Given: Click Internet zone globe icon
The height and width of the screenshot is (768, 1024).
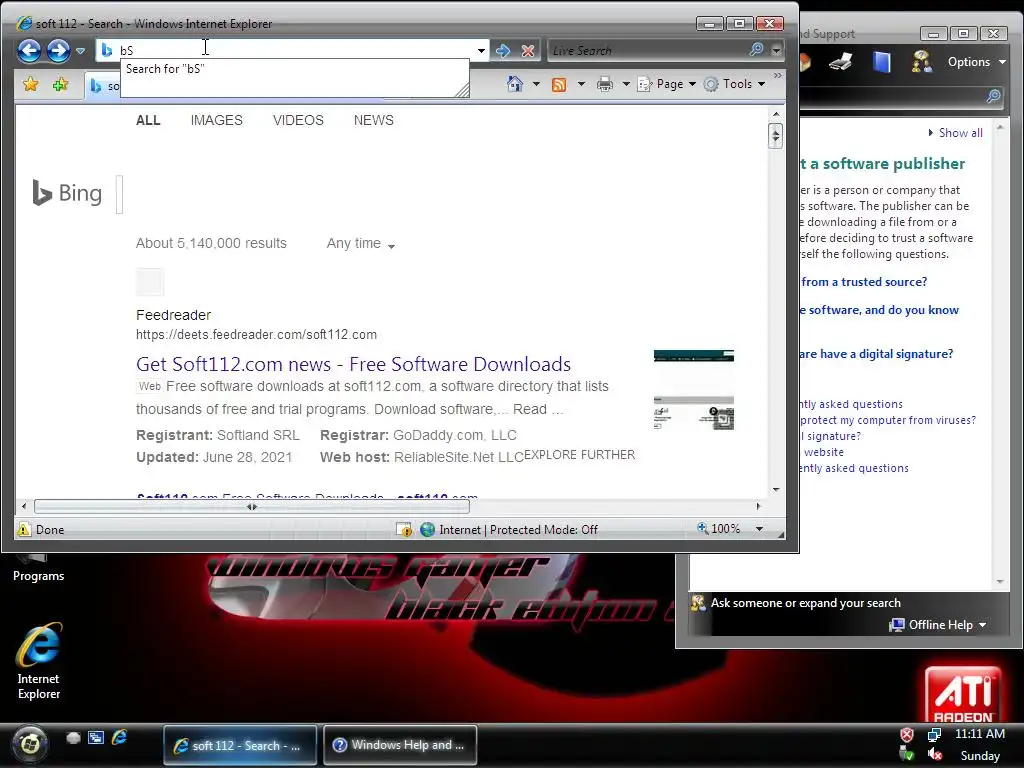Looking at the screenshot, I should pyautogui.click(x=427, y=530).
